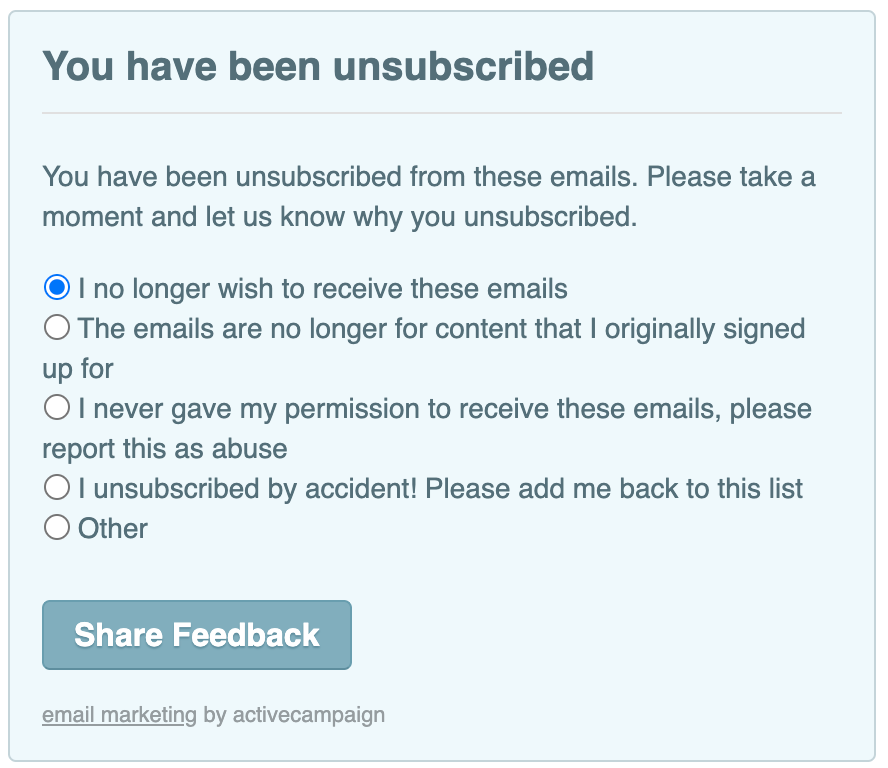Click the "report this as abuse" text
Image resolution: width=888 pixels, height=768 pixels.
(165, 449)
